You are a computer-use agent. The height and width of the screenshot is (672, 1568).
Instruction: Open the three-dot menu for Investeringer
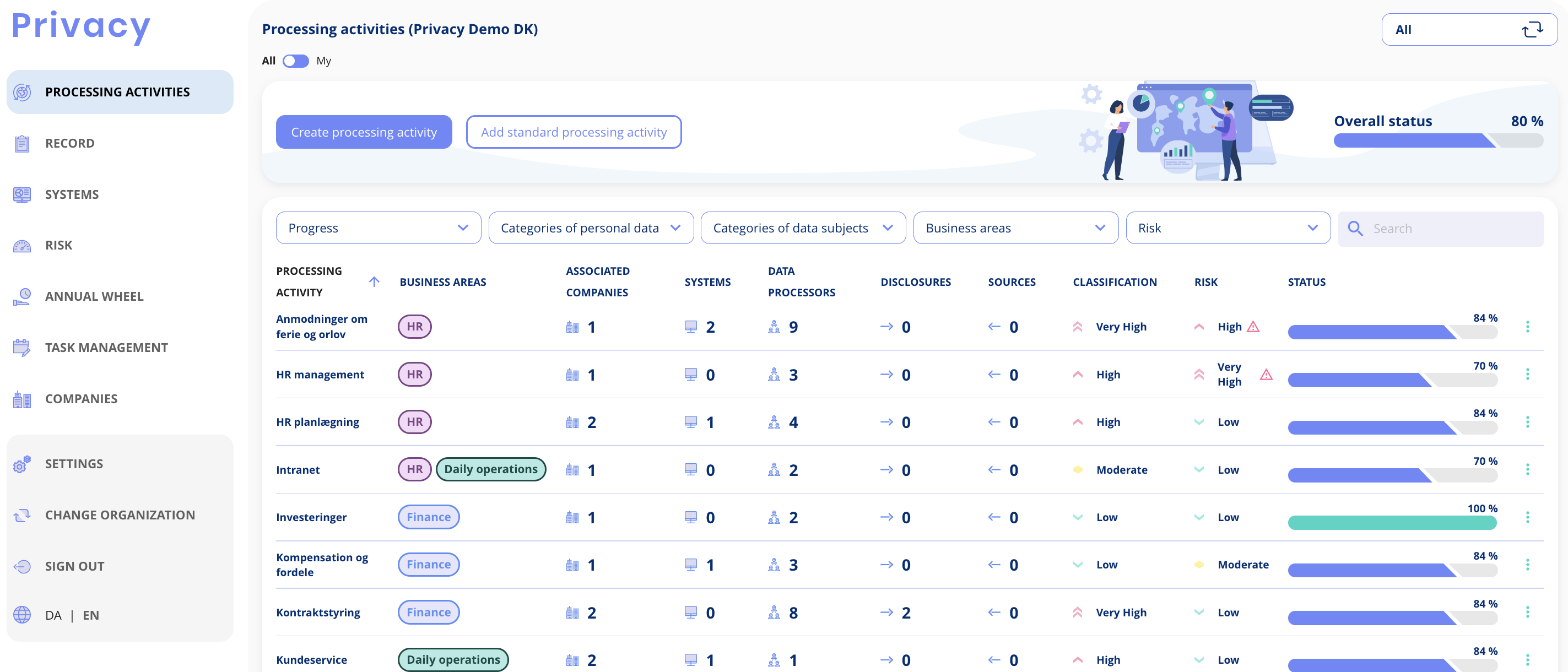click(x=1527, y=517)
